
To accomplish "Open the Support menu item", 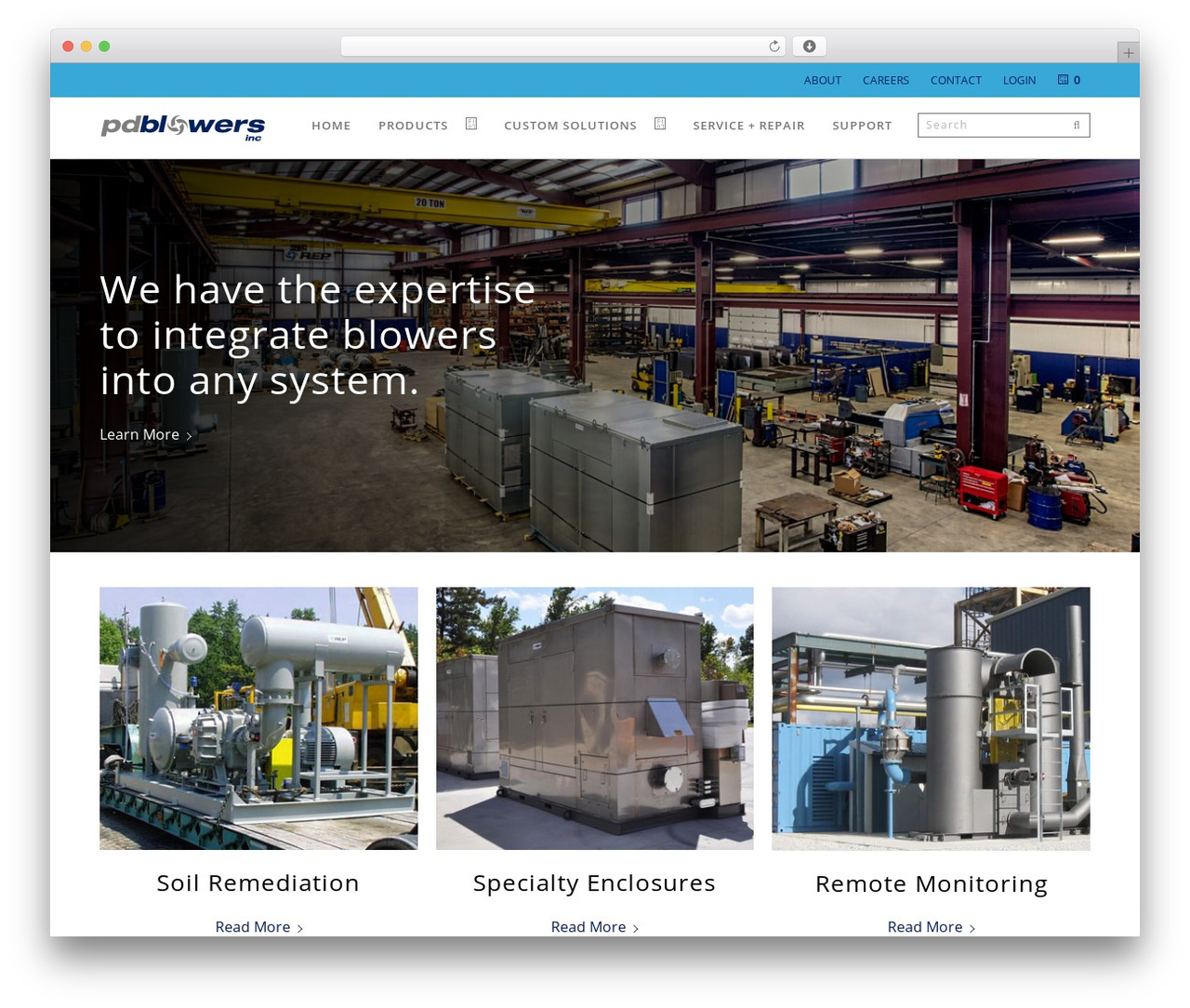I will coord(862,126).
